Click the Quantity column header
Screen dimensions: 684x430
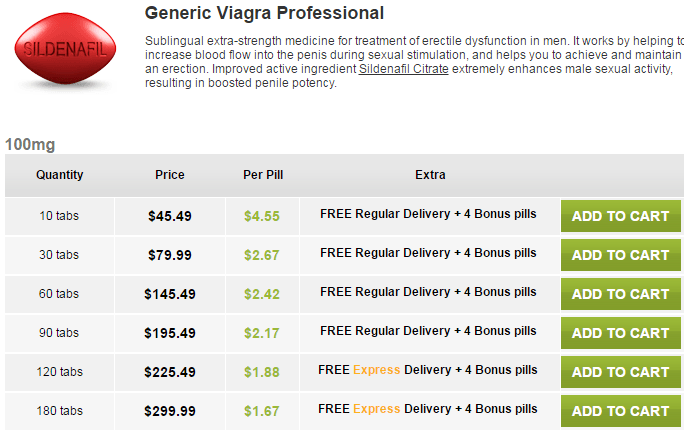point(60,174)
